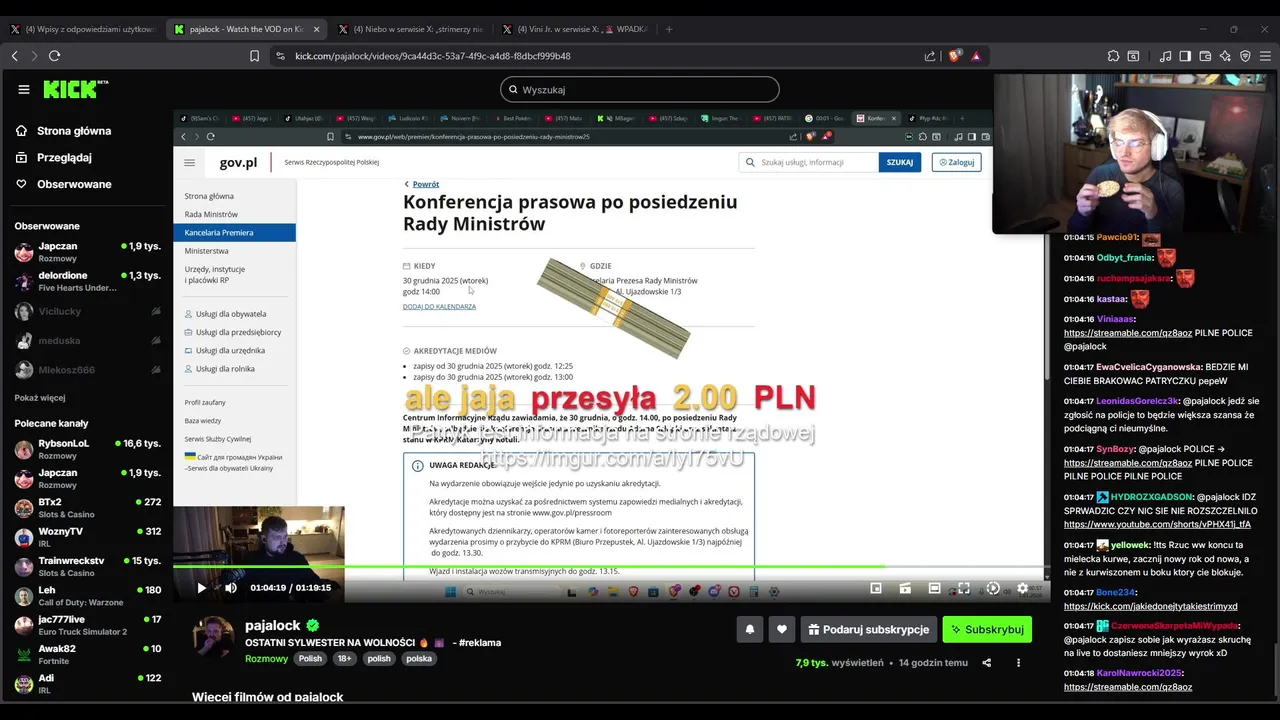Create a clip with clapperboard icon
The height and width of the screenshot is (720, 1280).
[x=905, y=588]
